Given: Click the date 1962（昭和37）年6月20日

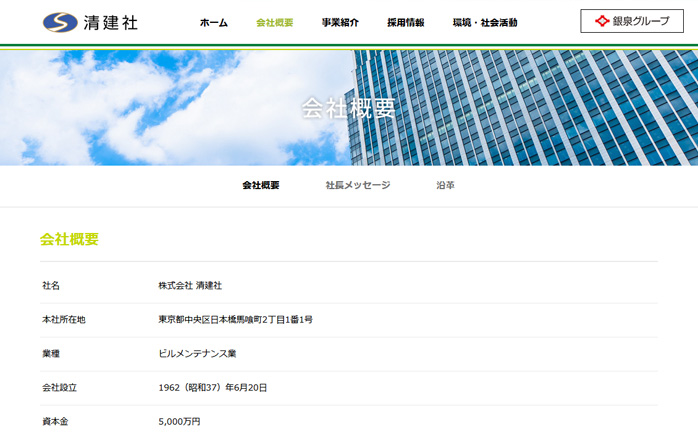Looking at the screenshot, I should (x=213, y=388).
